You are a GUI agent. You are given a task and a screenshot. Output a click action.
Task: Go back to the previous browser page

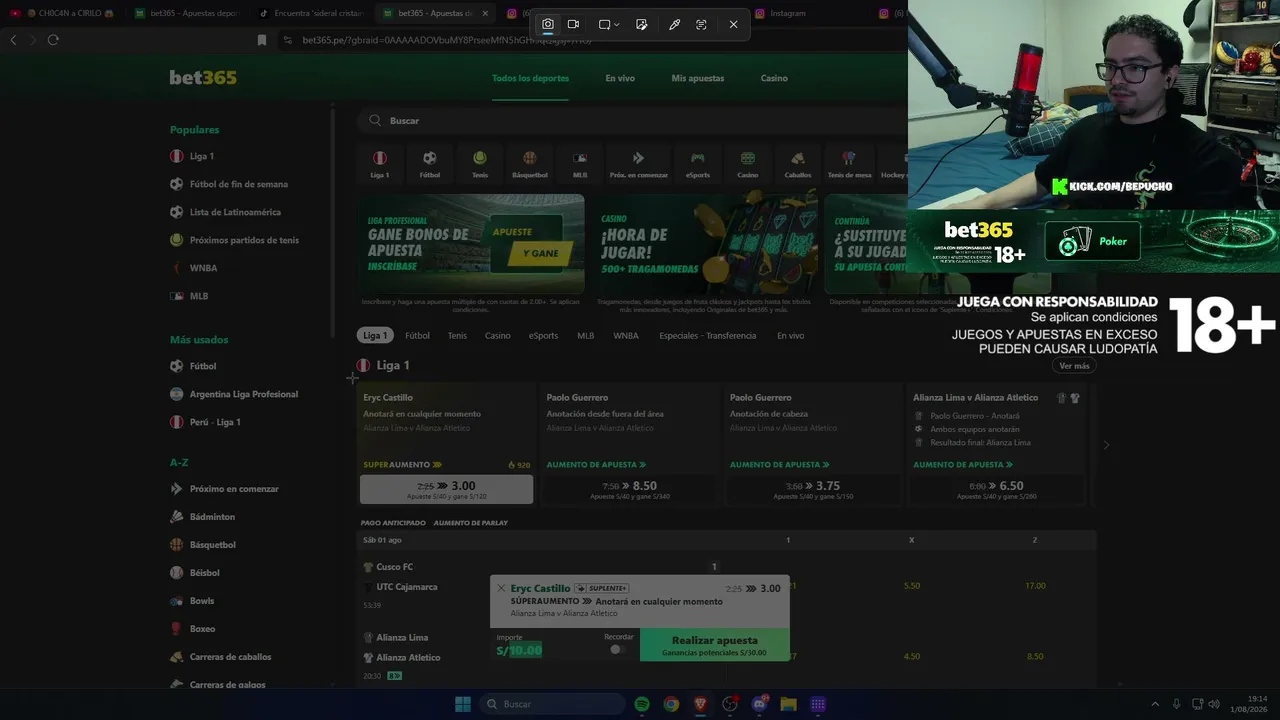click(13, 40)
